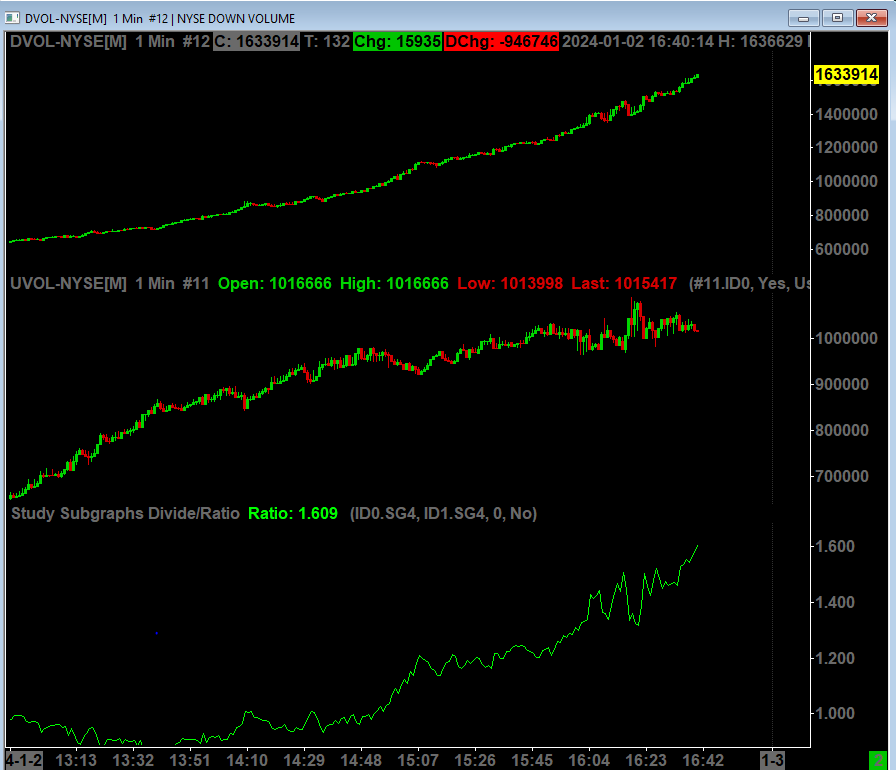The height and width of the screenshot is (770, 896).
Task: Click the DVOL-NYSE[M] 1 Min #12 chart header text
Action: click(x=110, y=42)
